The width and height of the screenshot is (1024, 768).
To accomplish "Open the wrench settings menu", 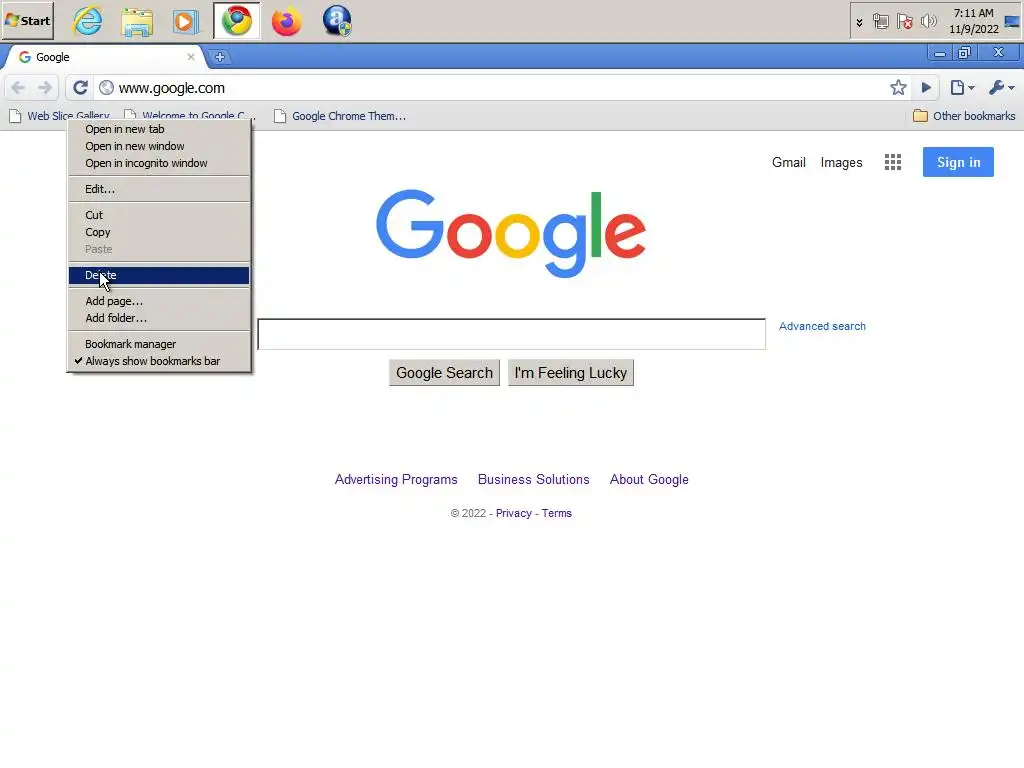I will pyautogui.click(x=1002, y=88).
